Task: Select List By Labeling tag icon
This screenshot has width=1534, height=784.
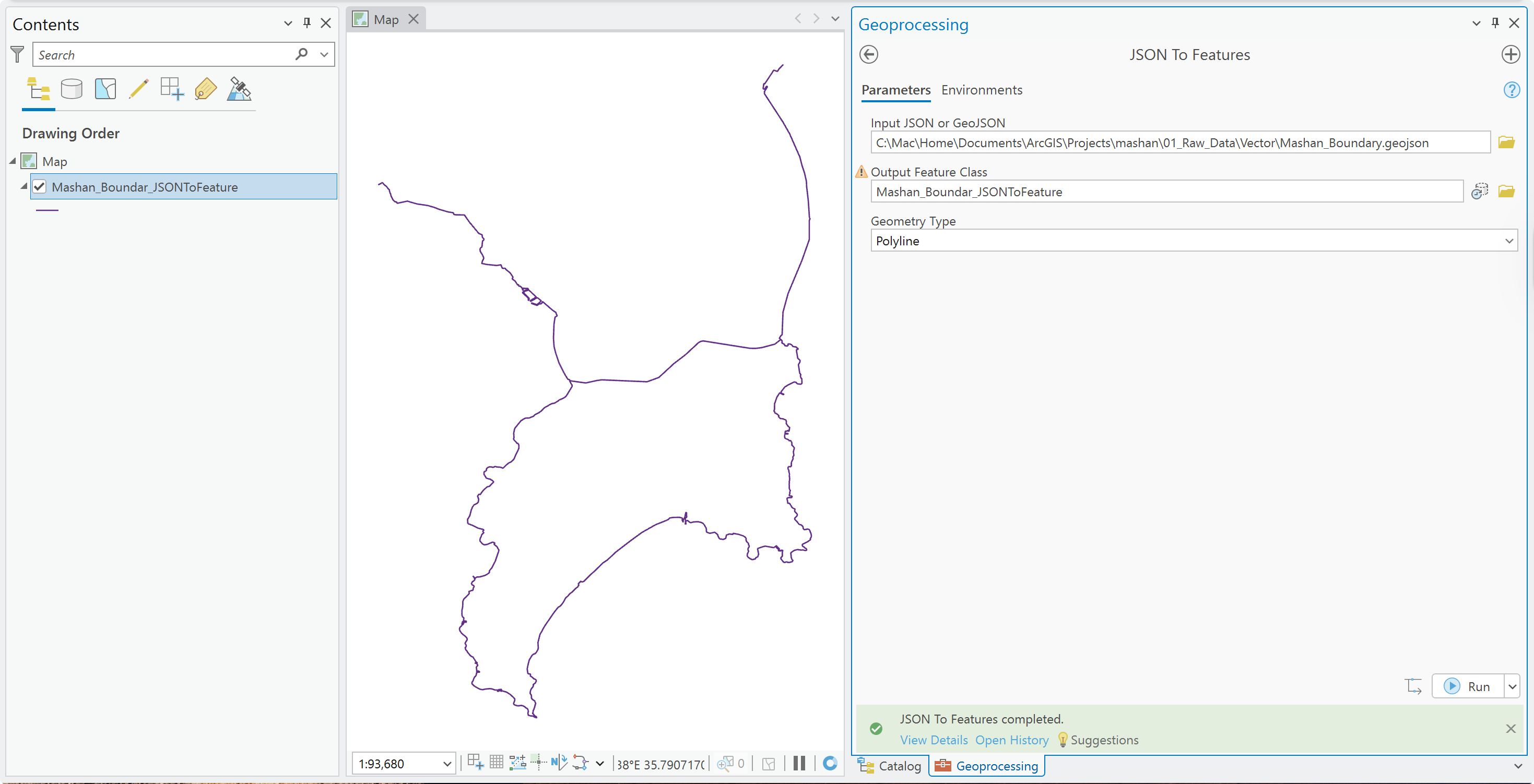Action: tap(205, 89)
